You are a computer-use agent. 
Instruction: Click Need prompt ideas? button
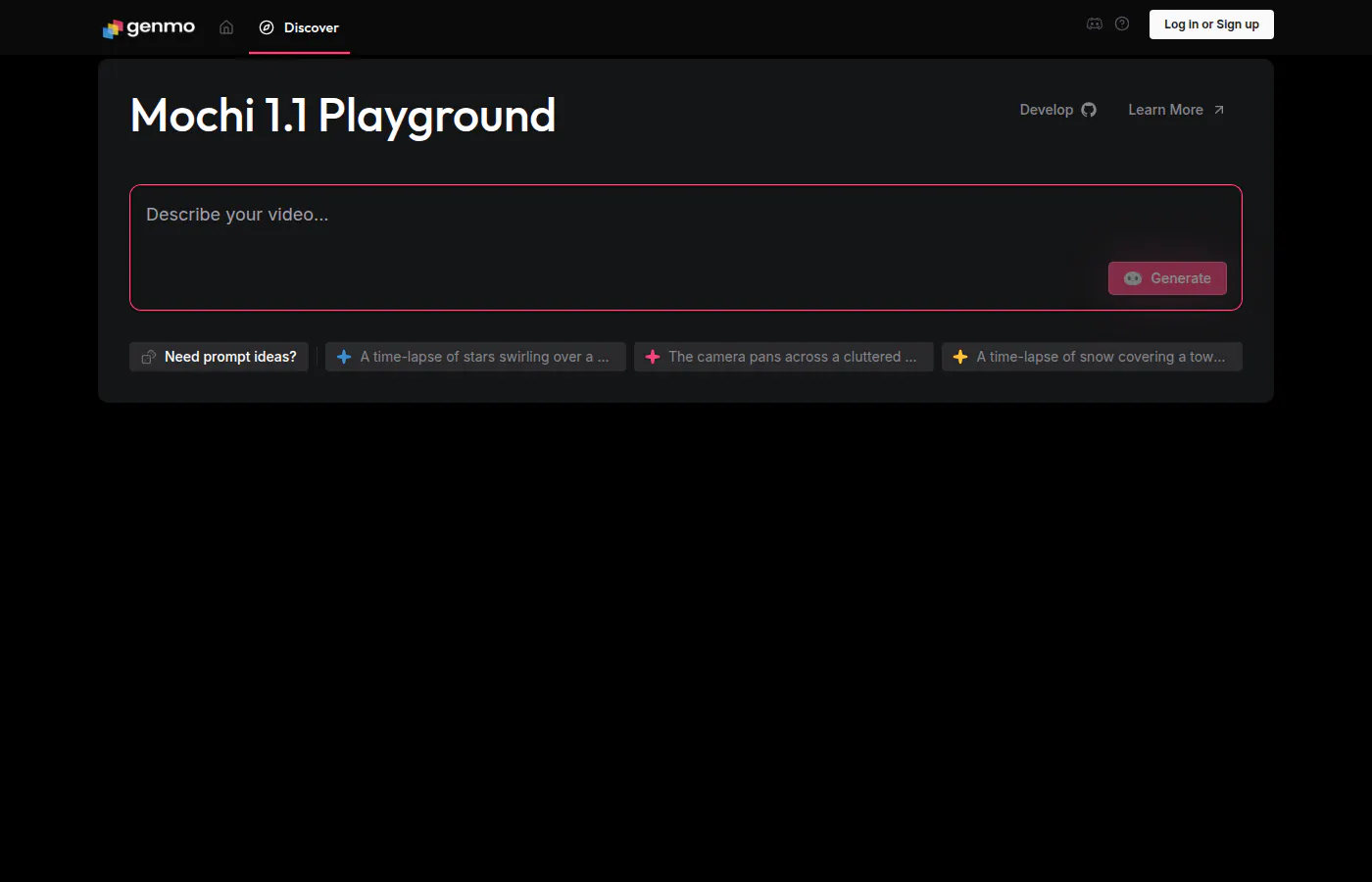[219, 357]
